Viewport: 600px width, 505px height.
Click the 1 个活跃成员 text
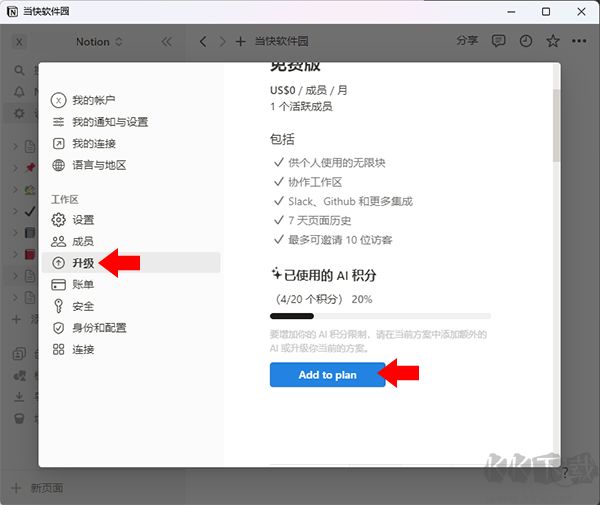(301, 106)
